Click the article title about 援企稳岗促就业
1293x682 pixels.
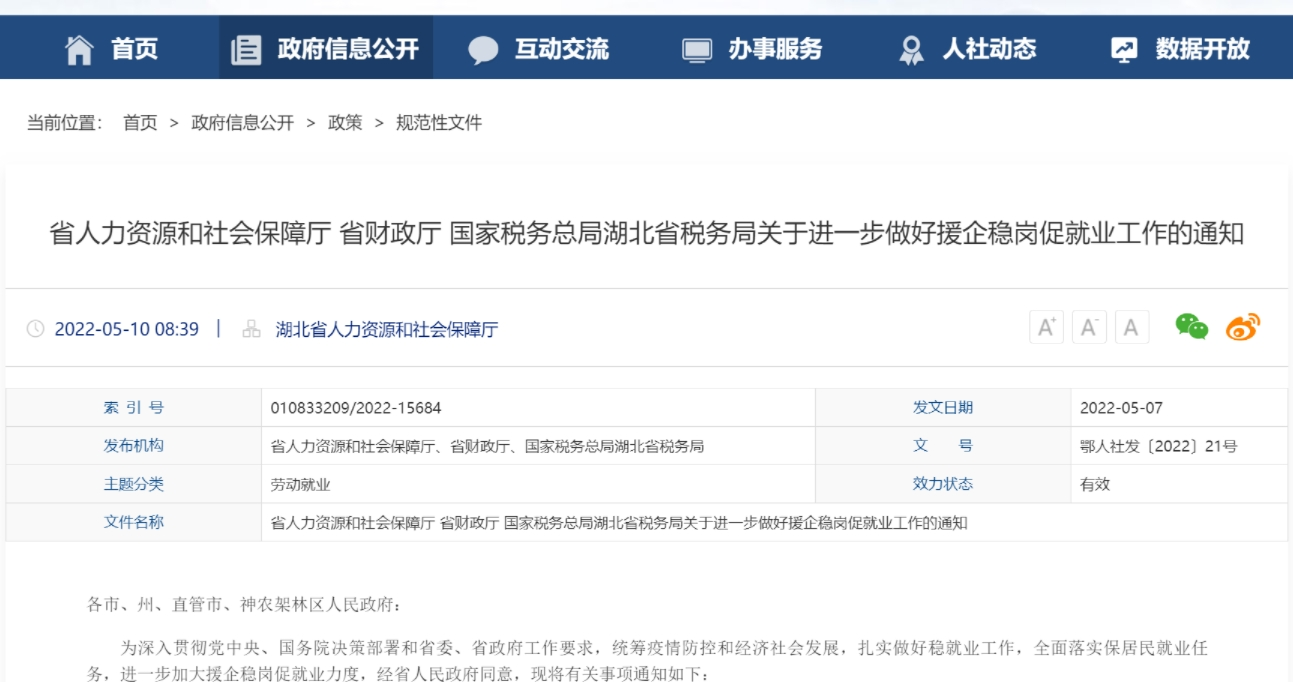(647, 234)
